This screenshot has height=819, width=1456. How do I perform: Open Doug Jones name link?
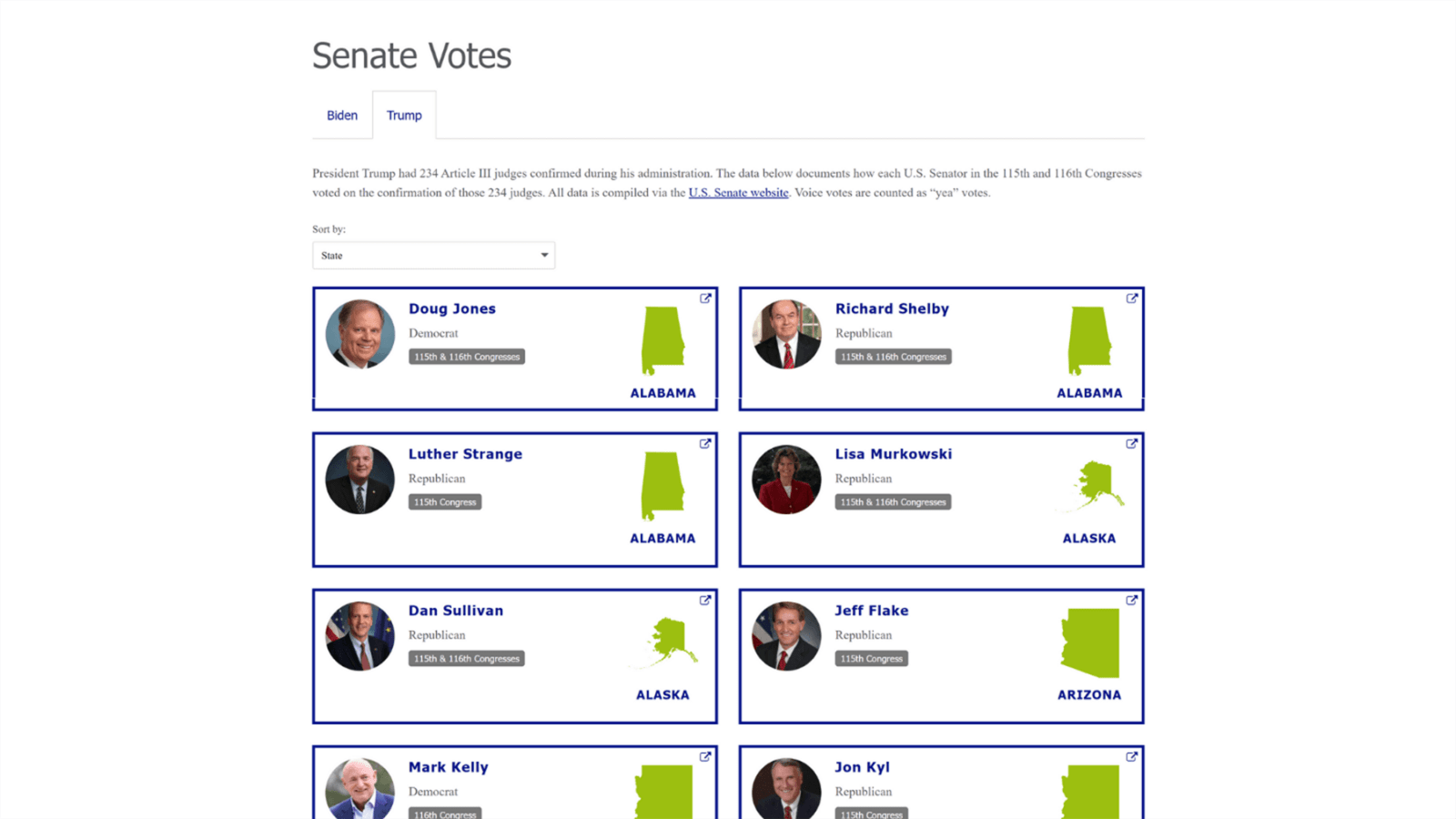(452, 308)
